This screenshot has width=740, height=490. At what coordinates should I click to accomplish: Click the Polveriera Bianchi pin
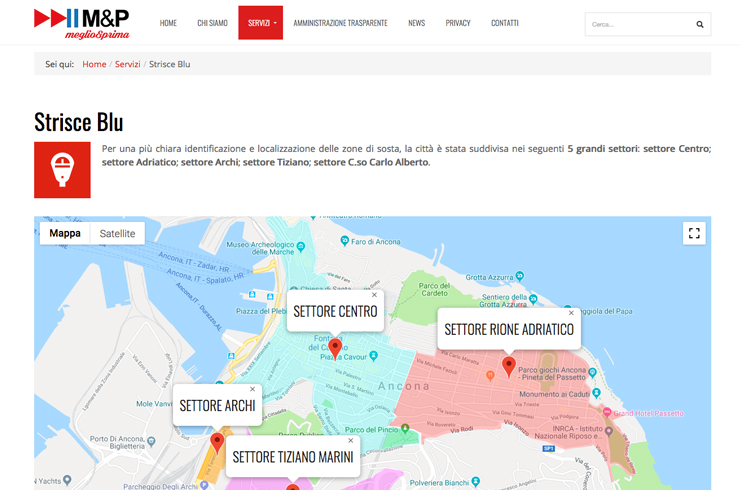point(476,482)
